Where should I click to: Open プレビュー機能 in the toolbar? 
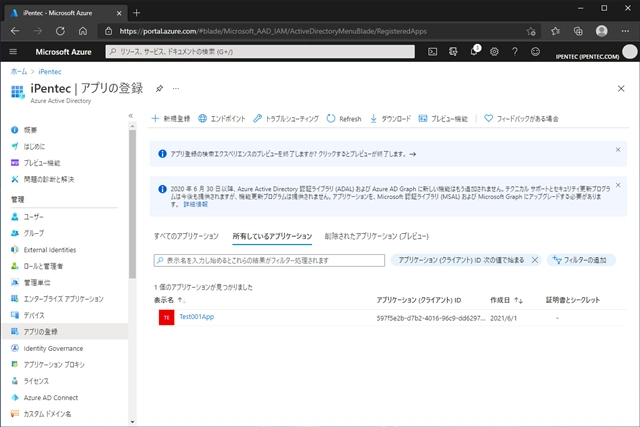click(x=443, y=119)
